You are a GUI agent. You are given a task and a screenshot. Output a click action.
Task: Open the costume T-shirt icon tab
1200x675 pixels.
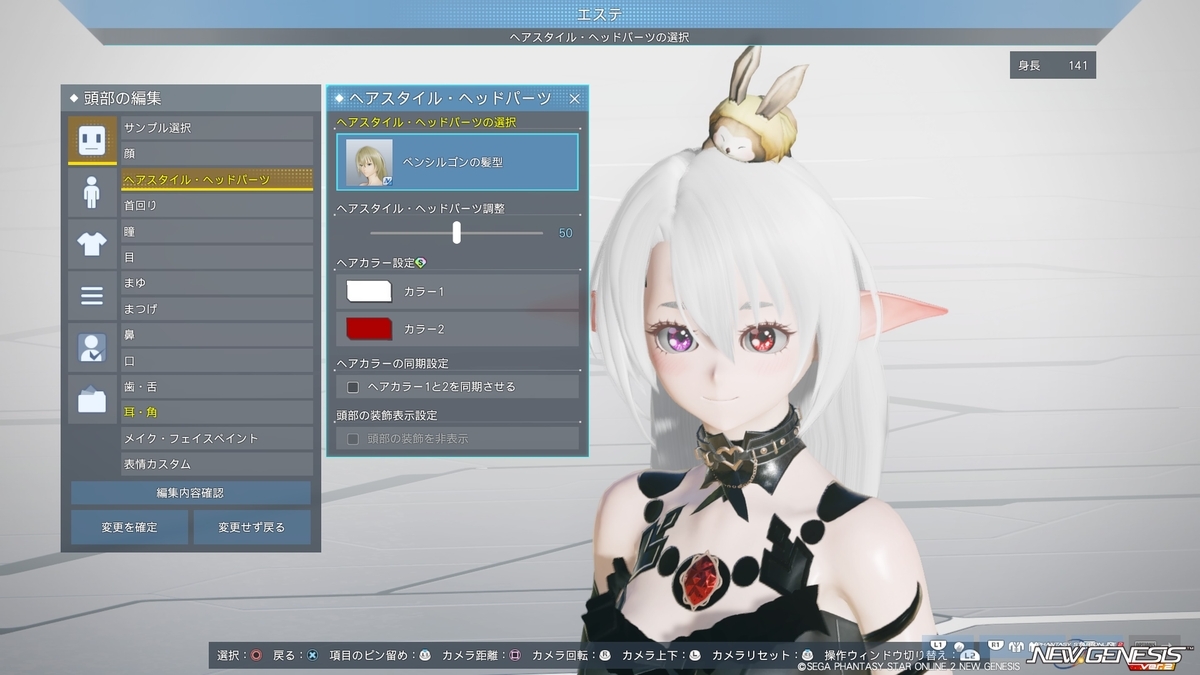92,244
